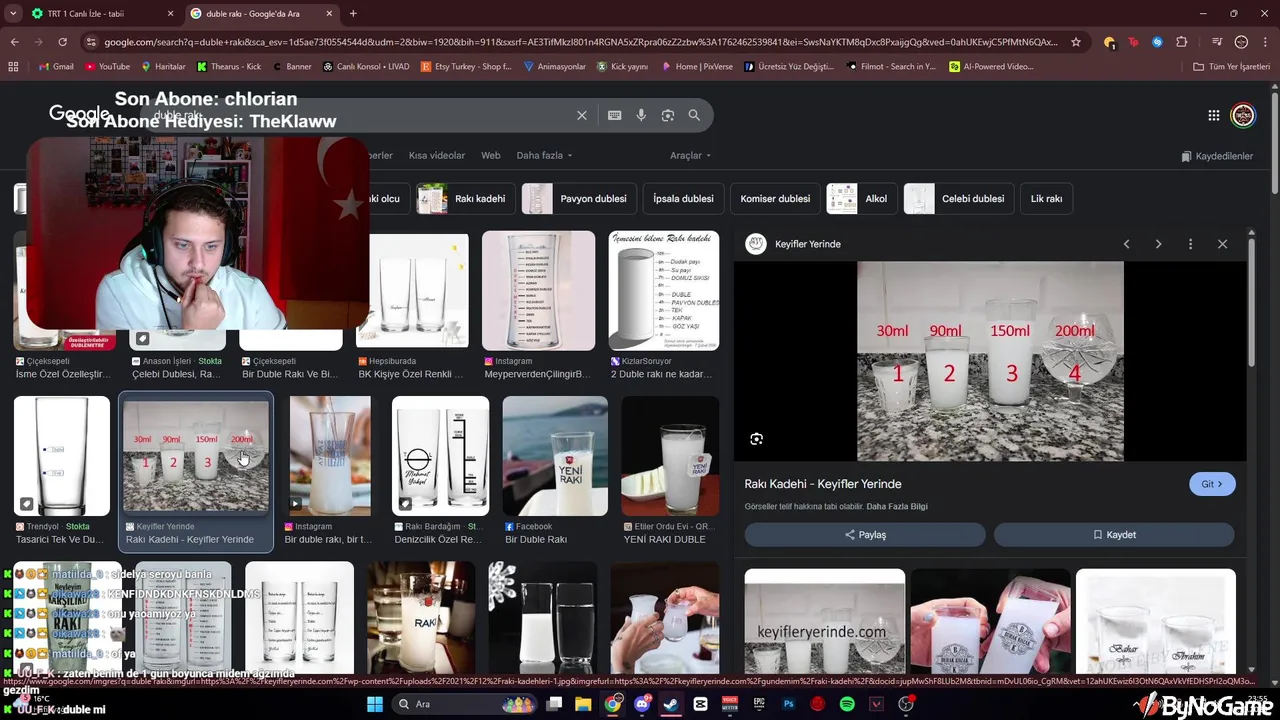Open the Bir Duble Rakı Facebook thumbnail
This screenshot has width=1280, height=720.
tap(555, 456)
